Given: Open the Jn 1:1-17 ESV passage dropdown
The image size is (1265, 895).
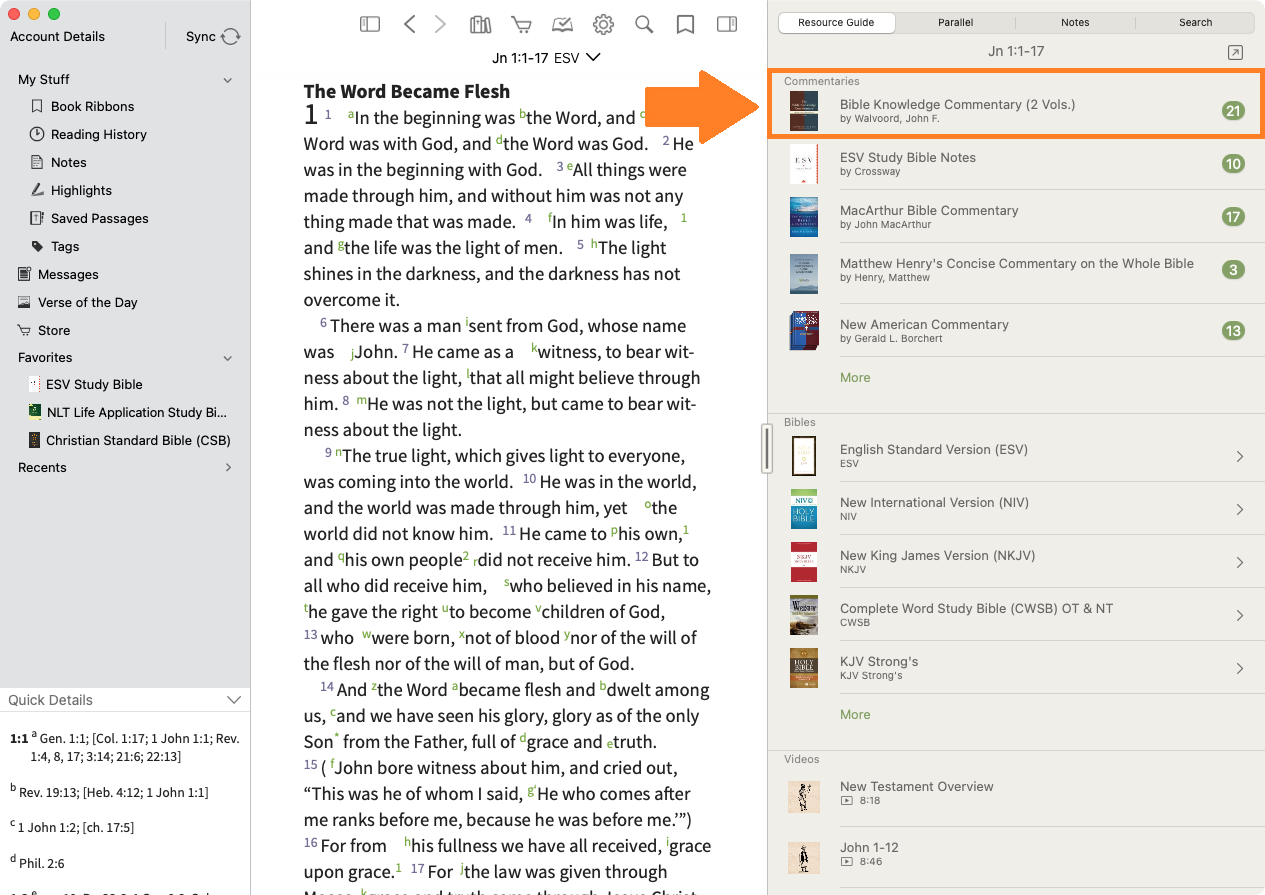Looking at the screenshot, I should tap(546, 58).
